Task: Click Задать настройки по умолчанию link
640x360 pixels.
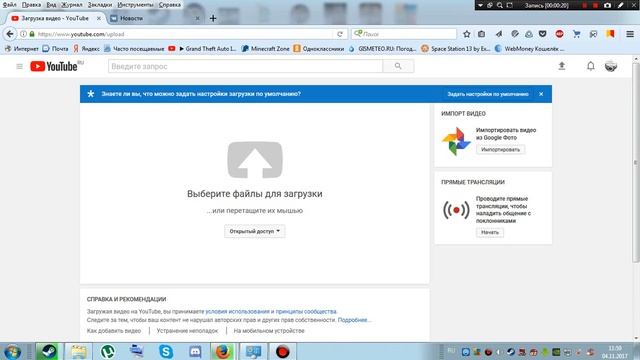Action: point(488,94)
